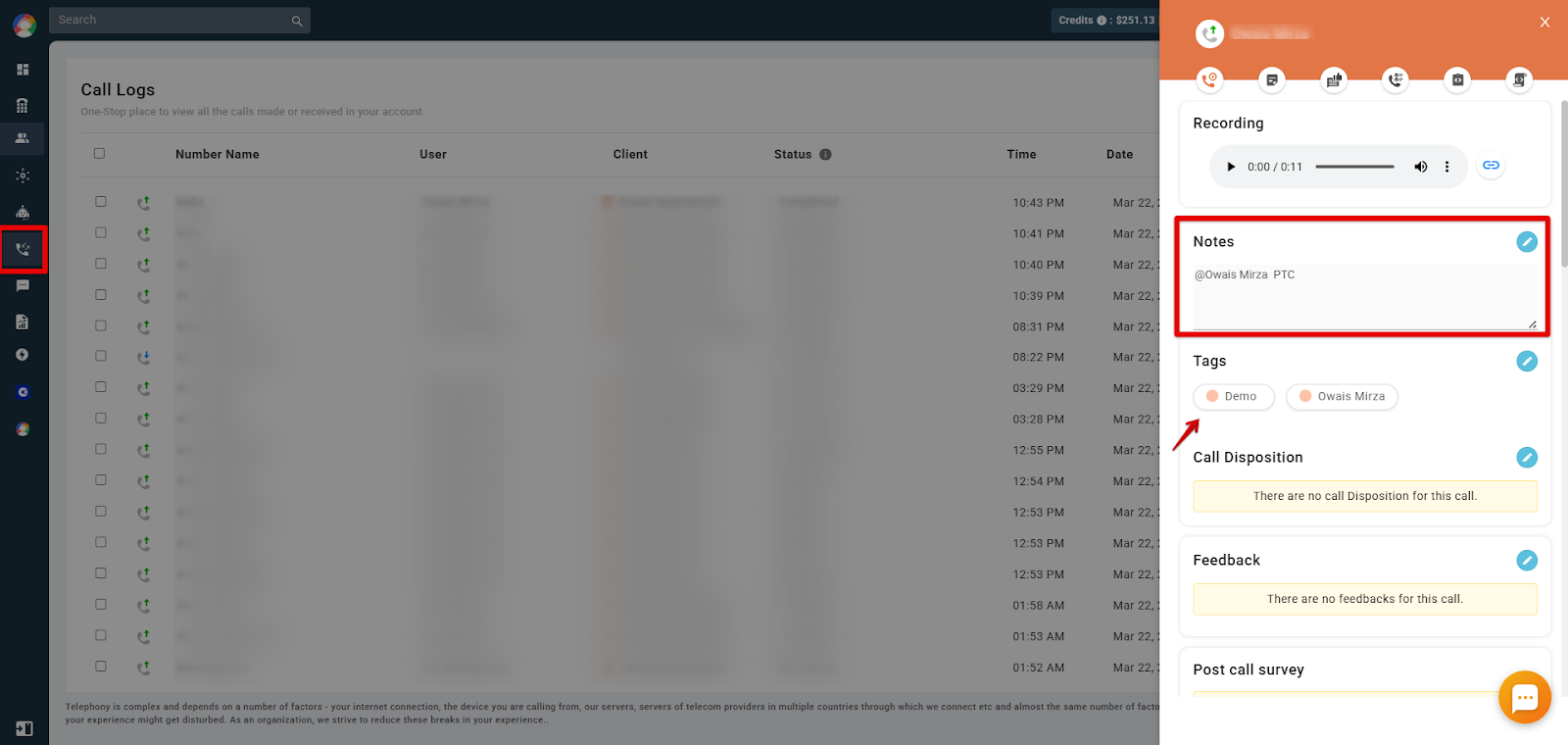The image size is (1568, 745).
Task: Click the profile avatar at the sidebar top
Action: pyautogui.click(x=24, y=25)
